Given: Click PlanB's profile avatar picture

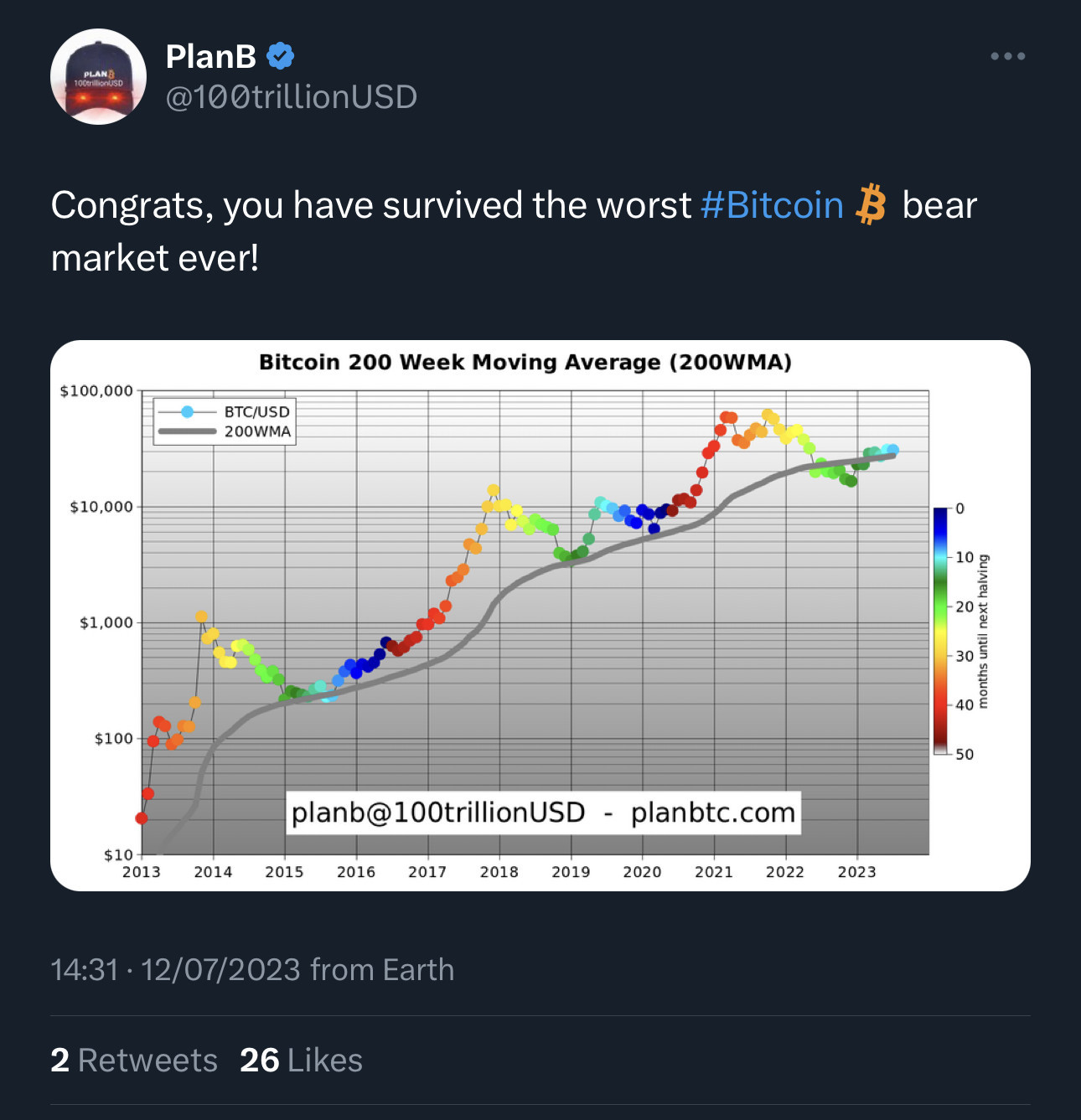Looking at the screenshot, I should 99,77.
